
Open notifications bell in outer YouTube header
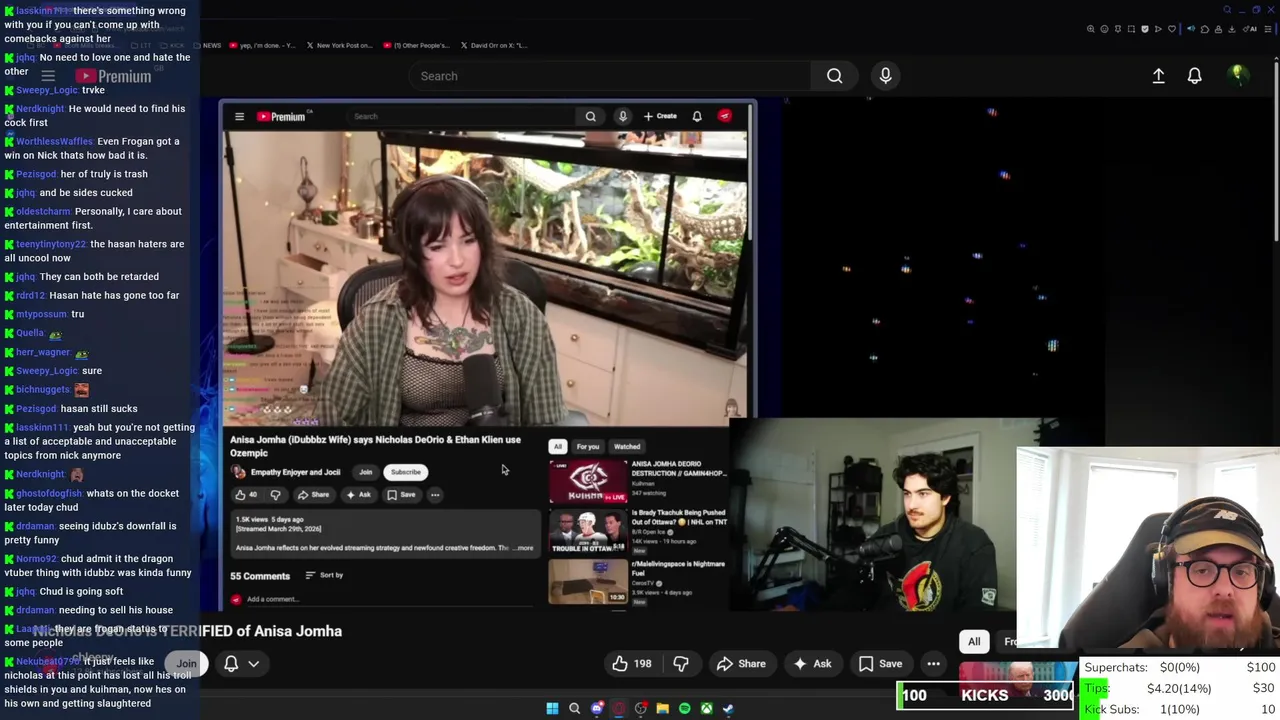[x=1194, y=76]
